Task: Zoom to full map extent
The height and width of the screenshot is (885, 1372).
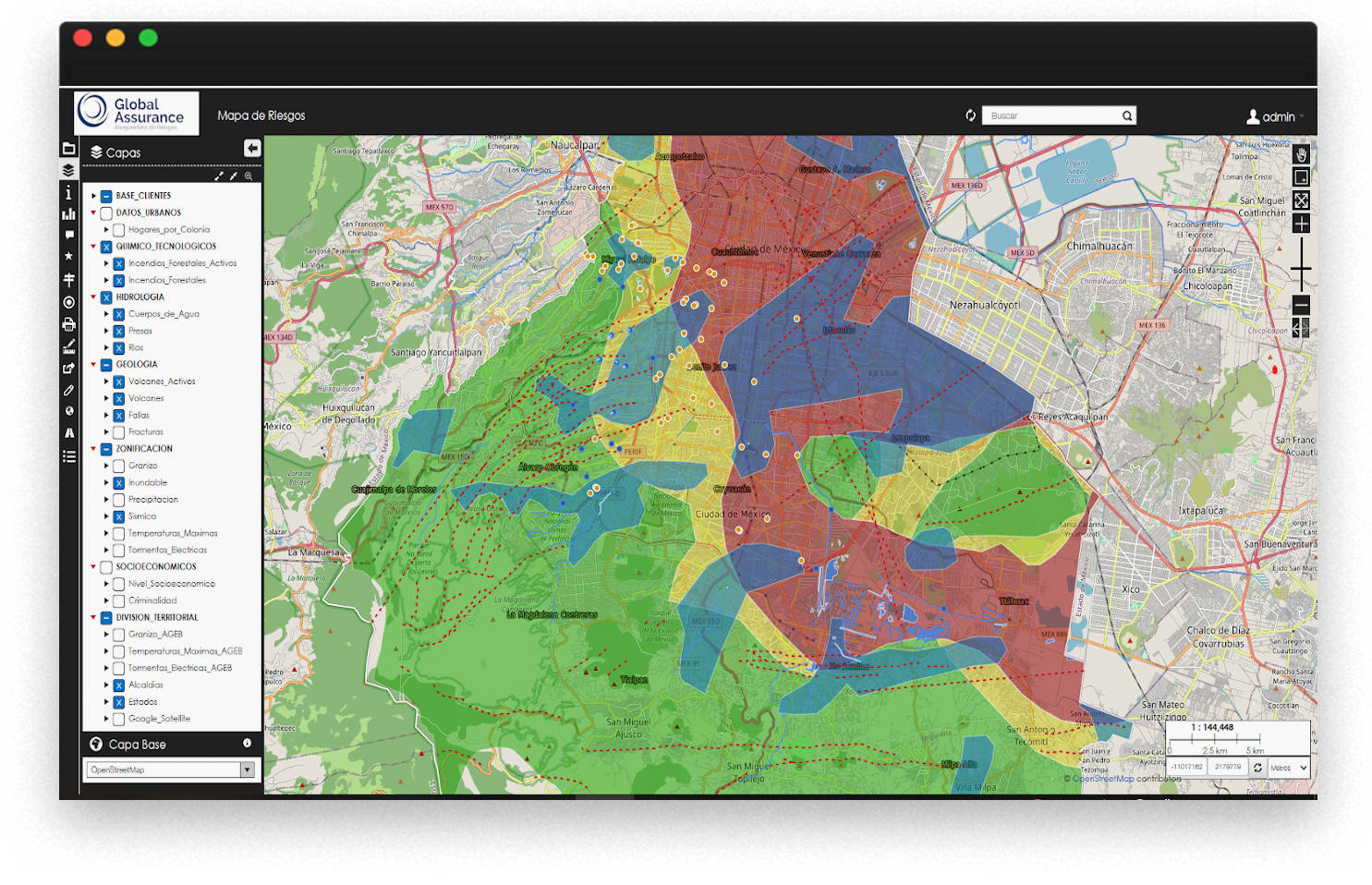Action: point(1301,200)
